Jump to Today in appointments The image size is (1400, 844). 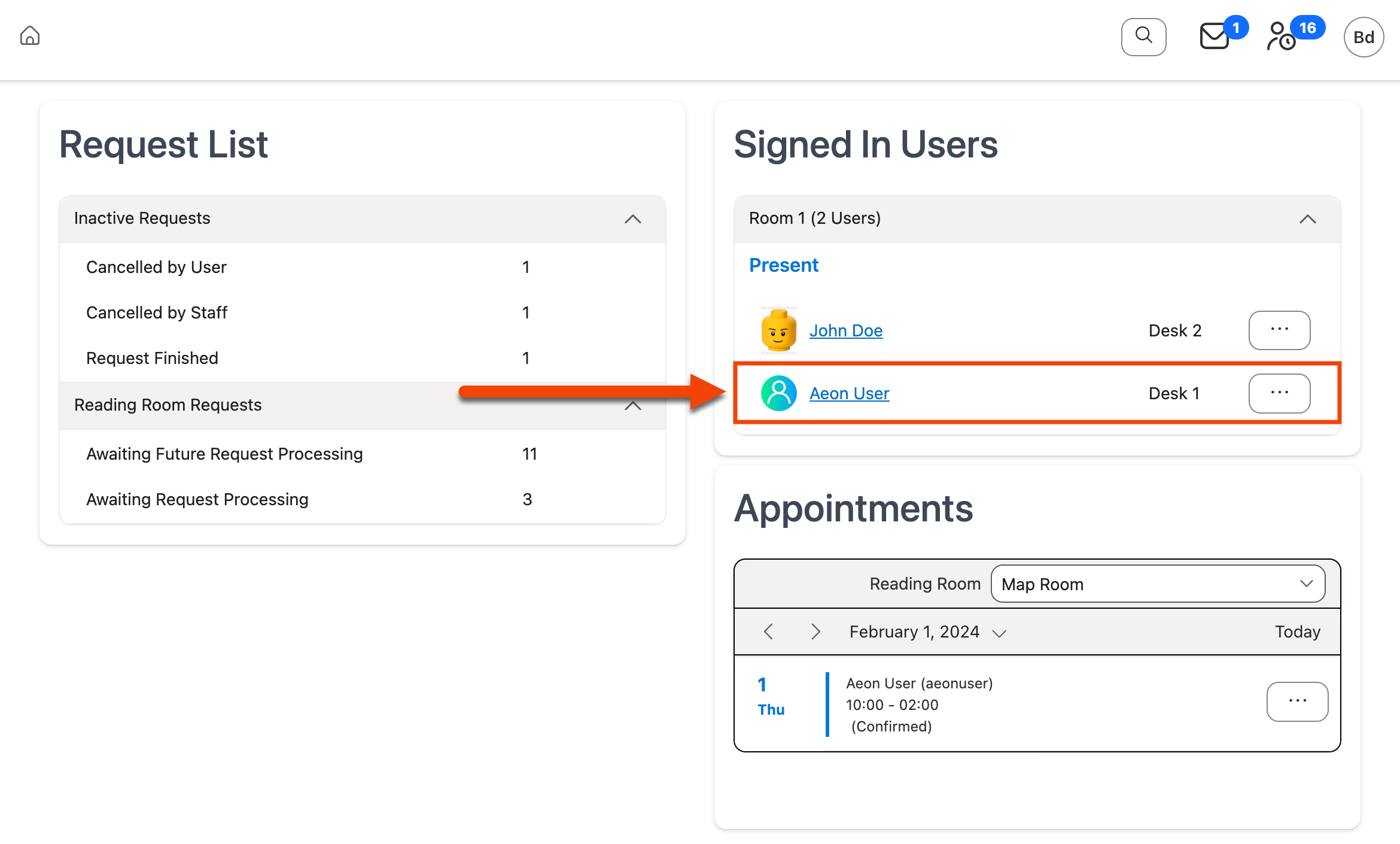point(1297,632)
